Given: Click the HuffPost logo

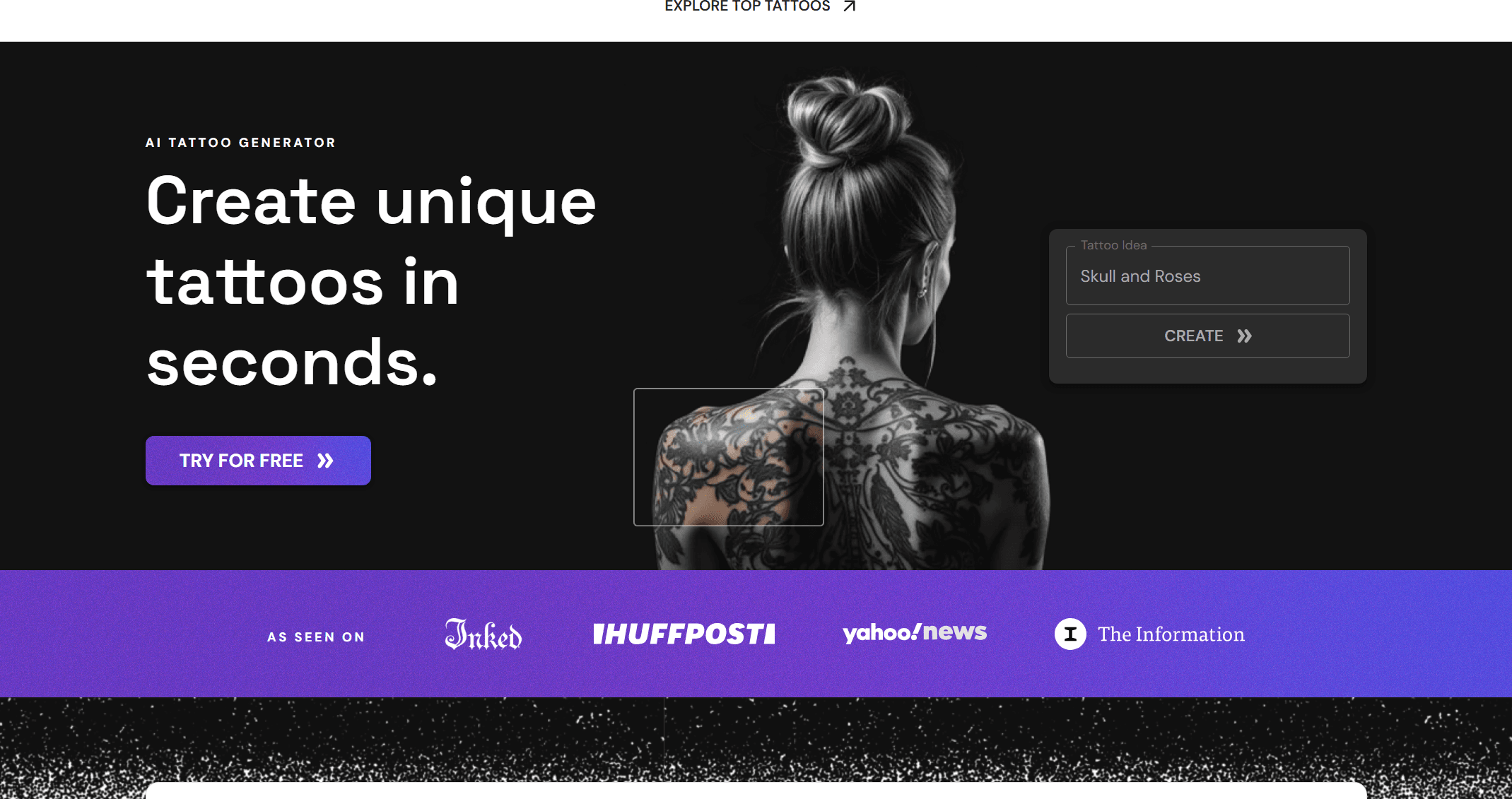Looking at the screenshot, I should coord(684,634).
